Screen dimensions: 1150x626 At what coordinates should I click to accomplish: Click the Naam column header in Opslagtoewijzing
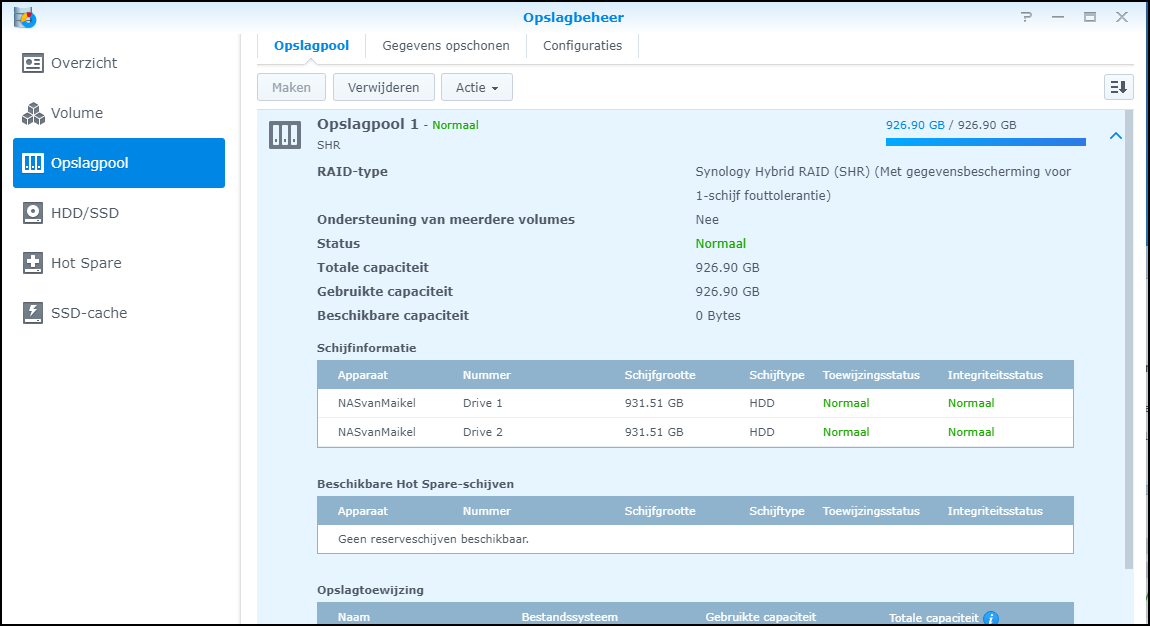[x=354, y=617]
